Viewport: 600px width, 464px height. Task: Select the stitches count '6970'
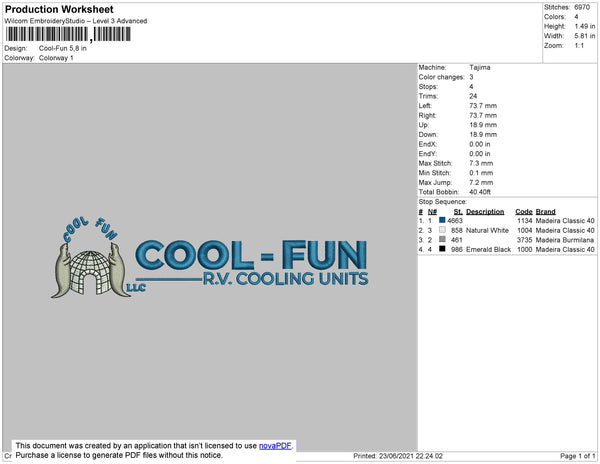pyautogui.click(x=582, y=7)
